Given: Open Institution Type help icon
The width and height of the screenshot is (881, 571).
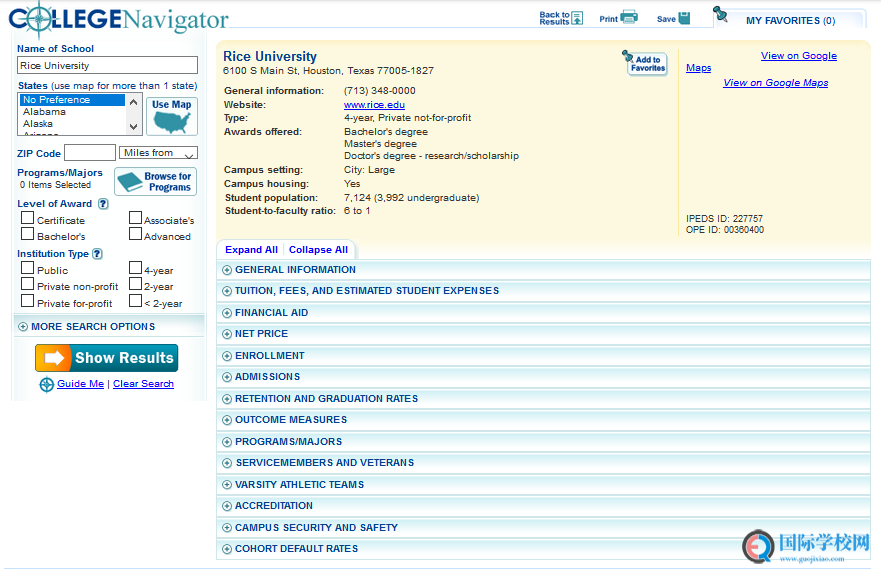Looking at the screenshot, I should coord(97,253).
